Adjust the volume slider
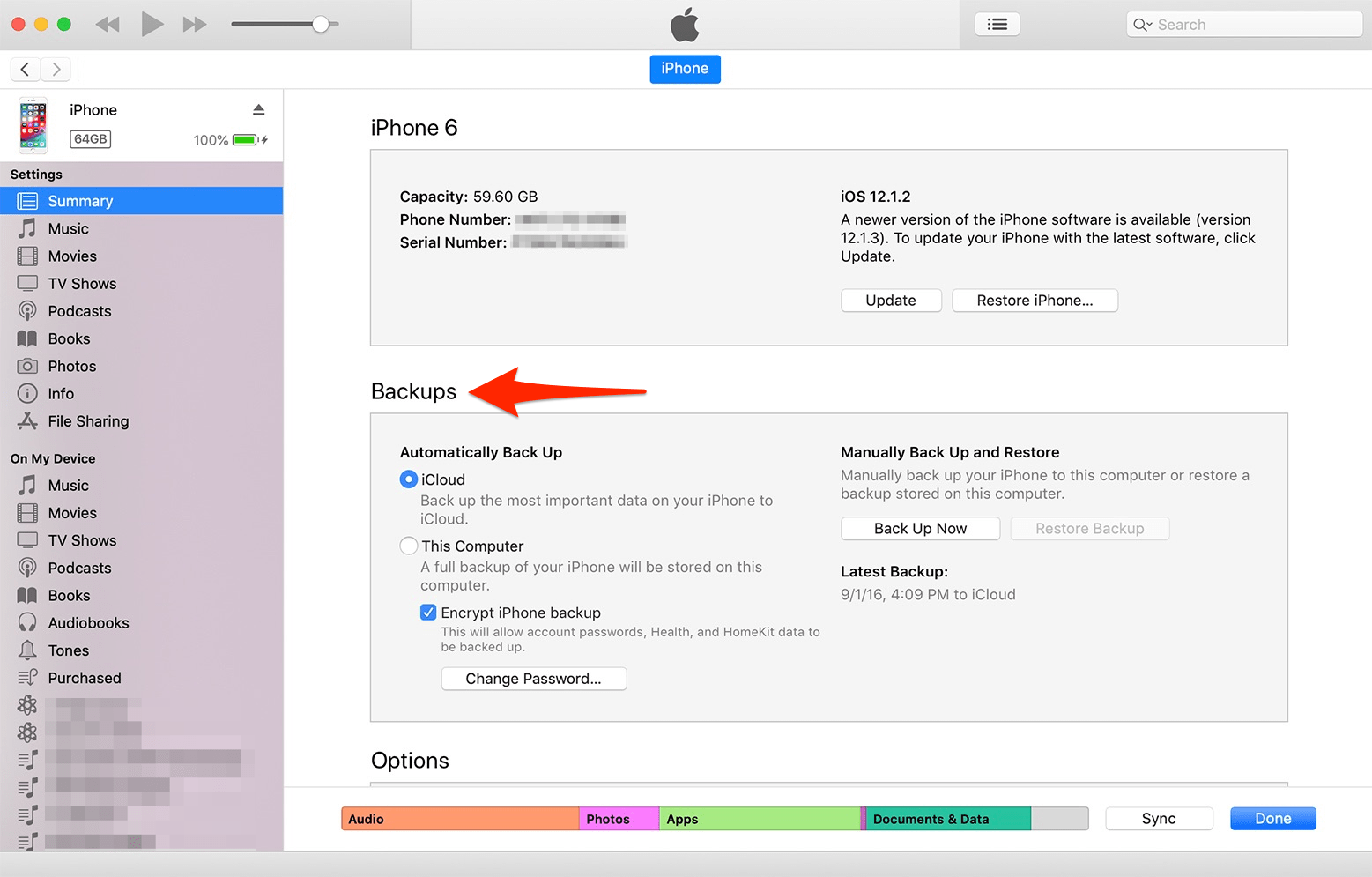Image resolution: width=1372 pixels, height=877 pixels. click(322, 24)
